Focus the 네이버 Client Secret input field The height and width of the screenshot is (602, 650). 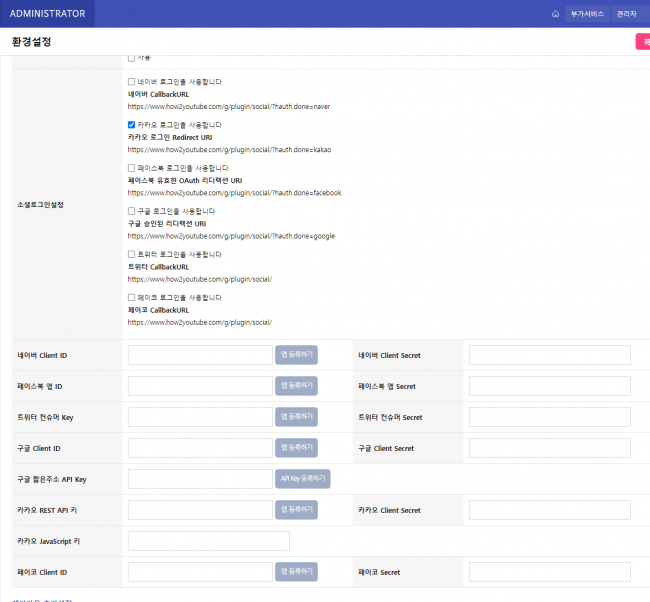tap(550, 355)
